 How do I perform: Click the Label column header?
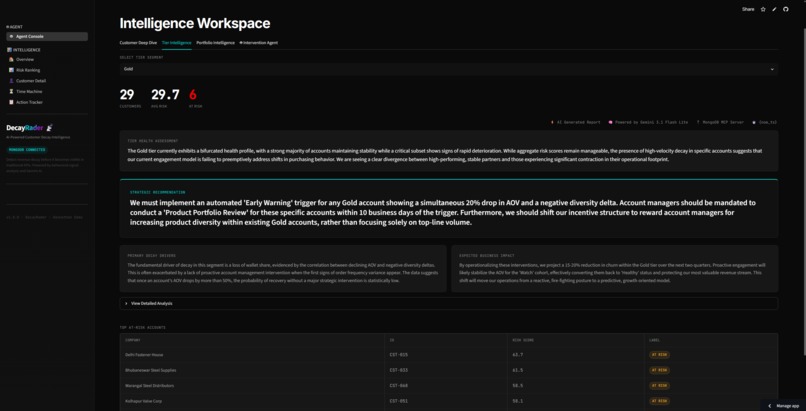pos(654,340)
